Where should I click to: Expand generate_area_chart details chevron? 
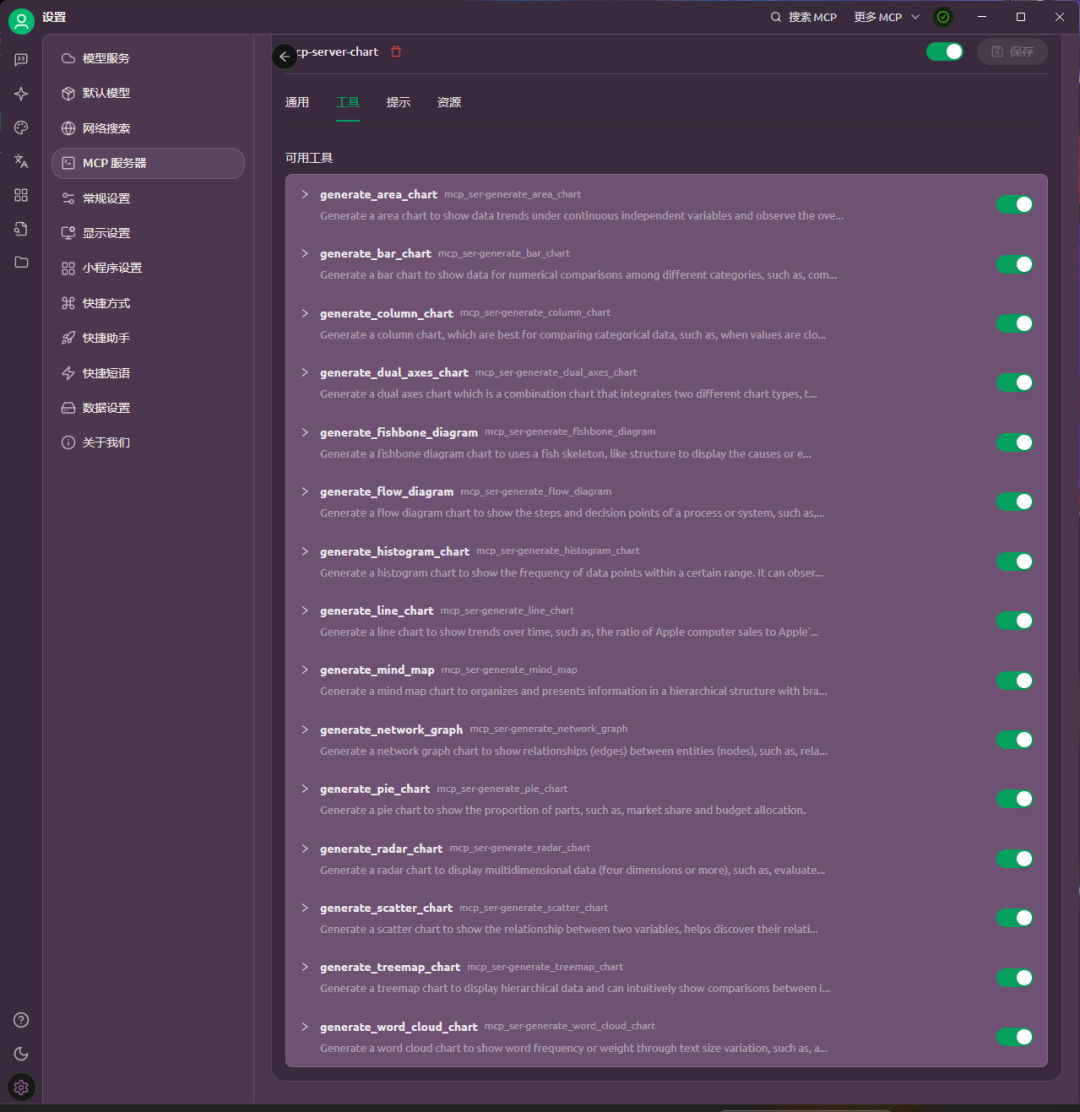point(305,194)
